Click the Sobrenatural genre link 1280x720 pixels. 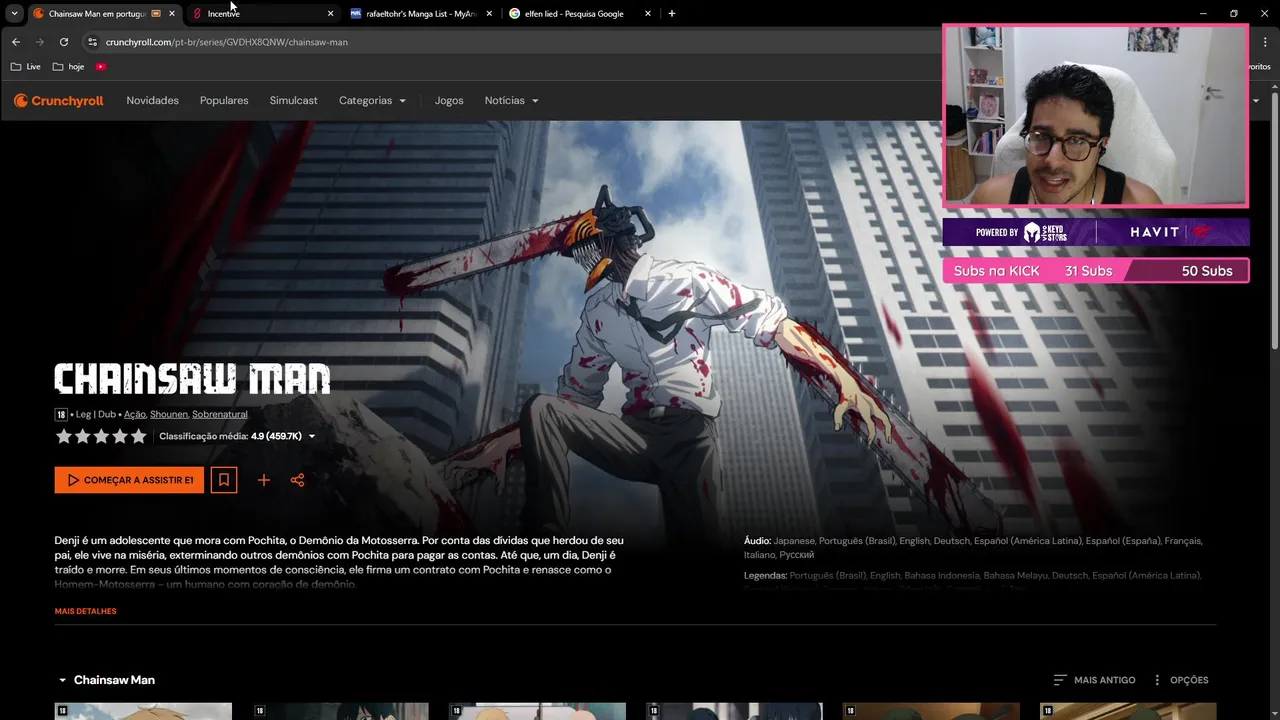[x=220, y=414]
